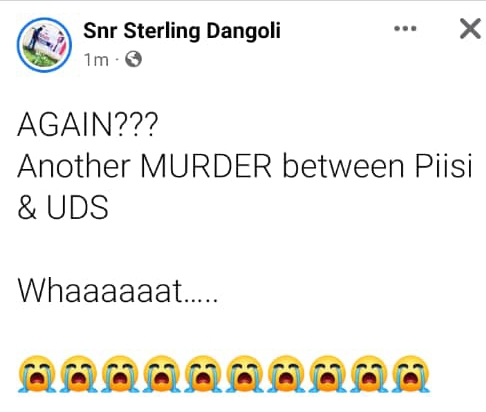
Task: Click the seventh crying emoji in the row
Action: tap(287, 373)
